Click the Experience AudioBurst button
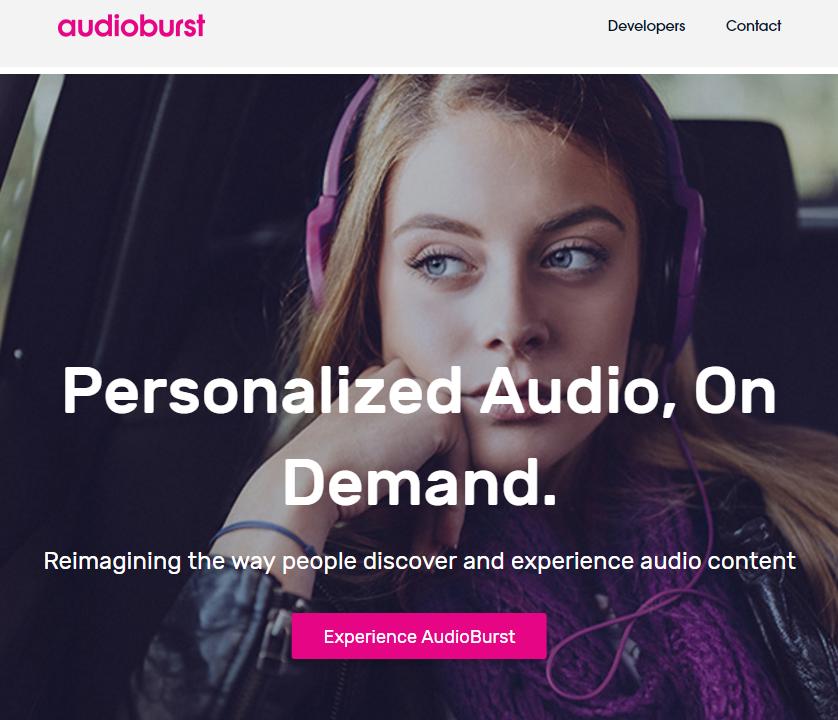This screenshot has width=838, height=720. 419,636
